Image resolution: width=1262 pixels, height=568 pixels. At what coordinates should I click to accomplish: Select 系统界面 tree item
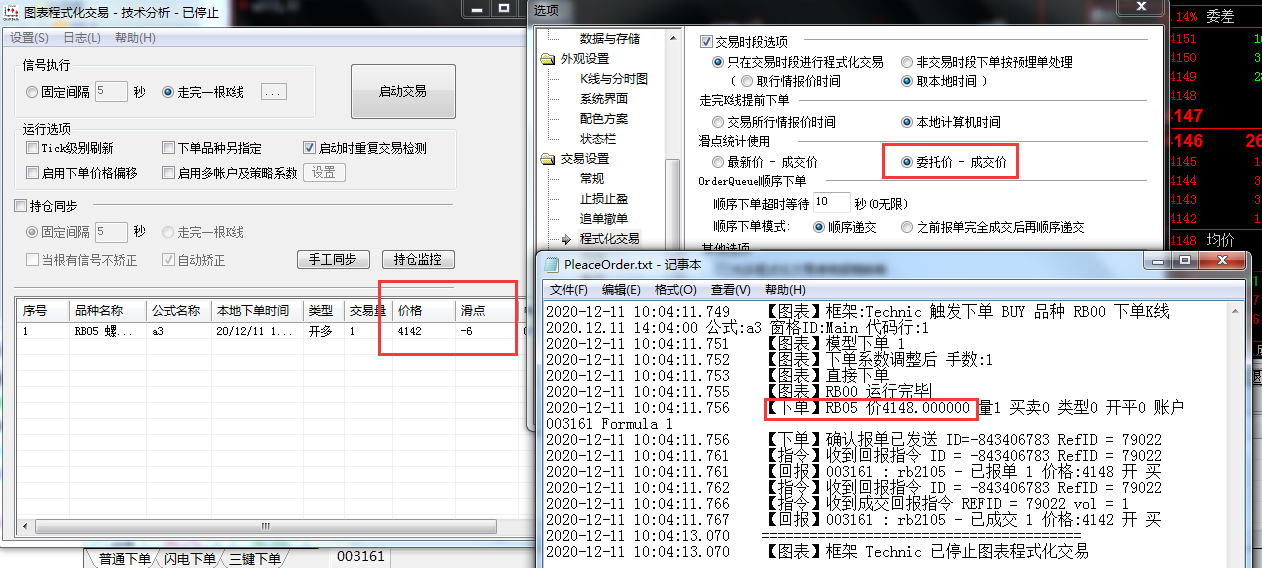603,99
